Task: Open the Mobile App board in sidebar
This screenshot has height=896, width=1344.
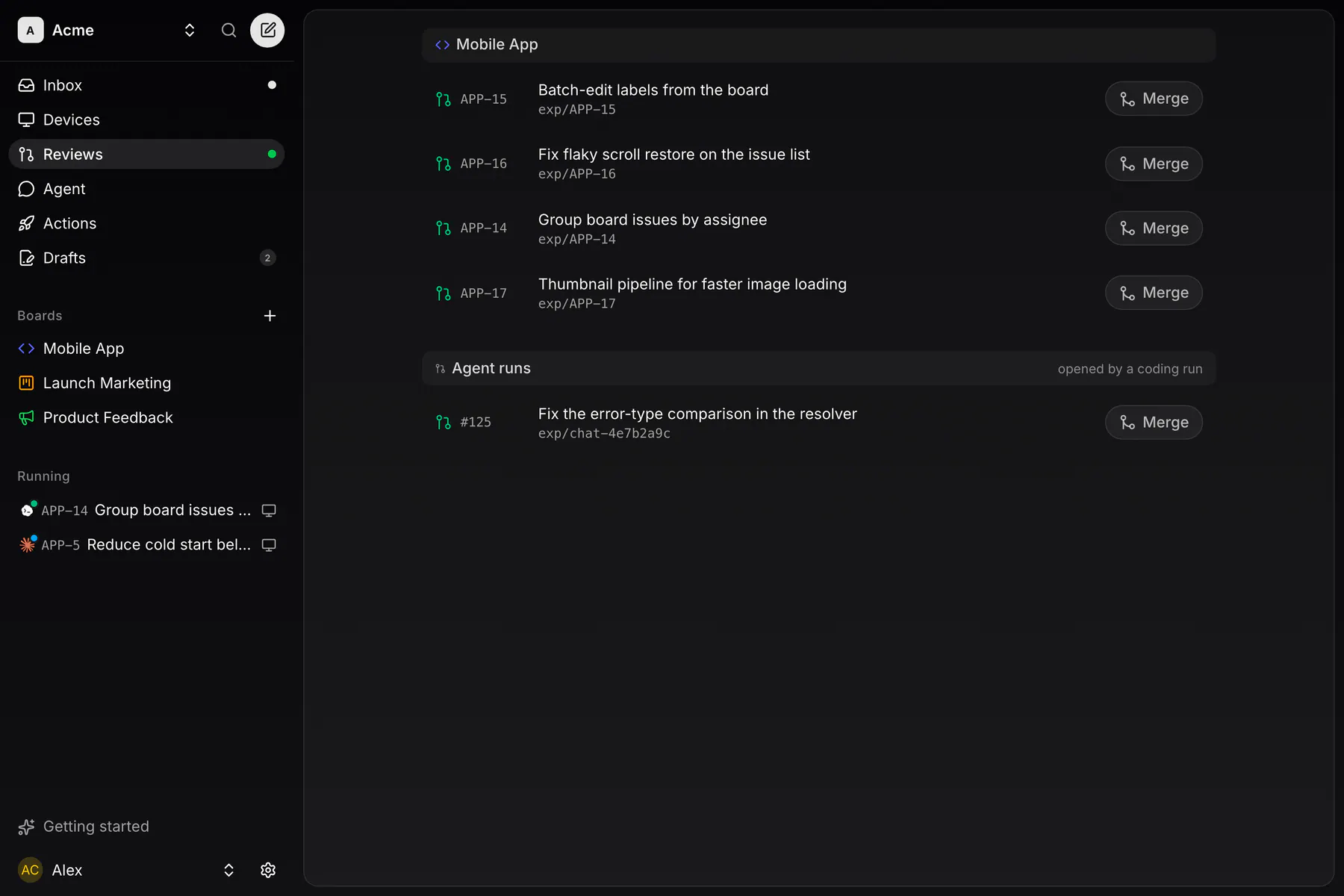Action: [146, 349]
